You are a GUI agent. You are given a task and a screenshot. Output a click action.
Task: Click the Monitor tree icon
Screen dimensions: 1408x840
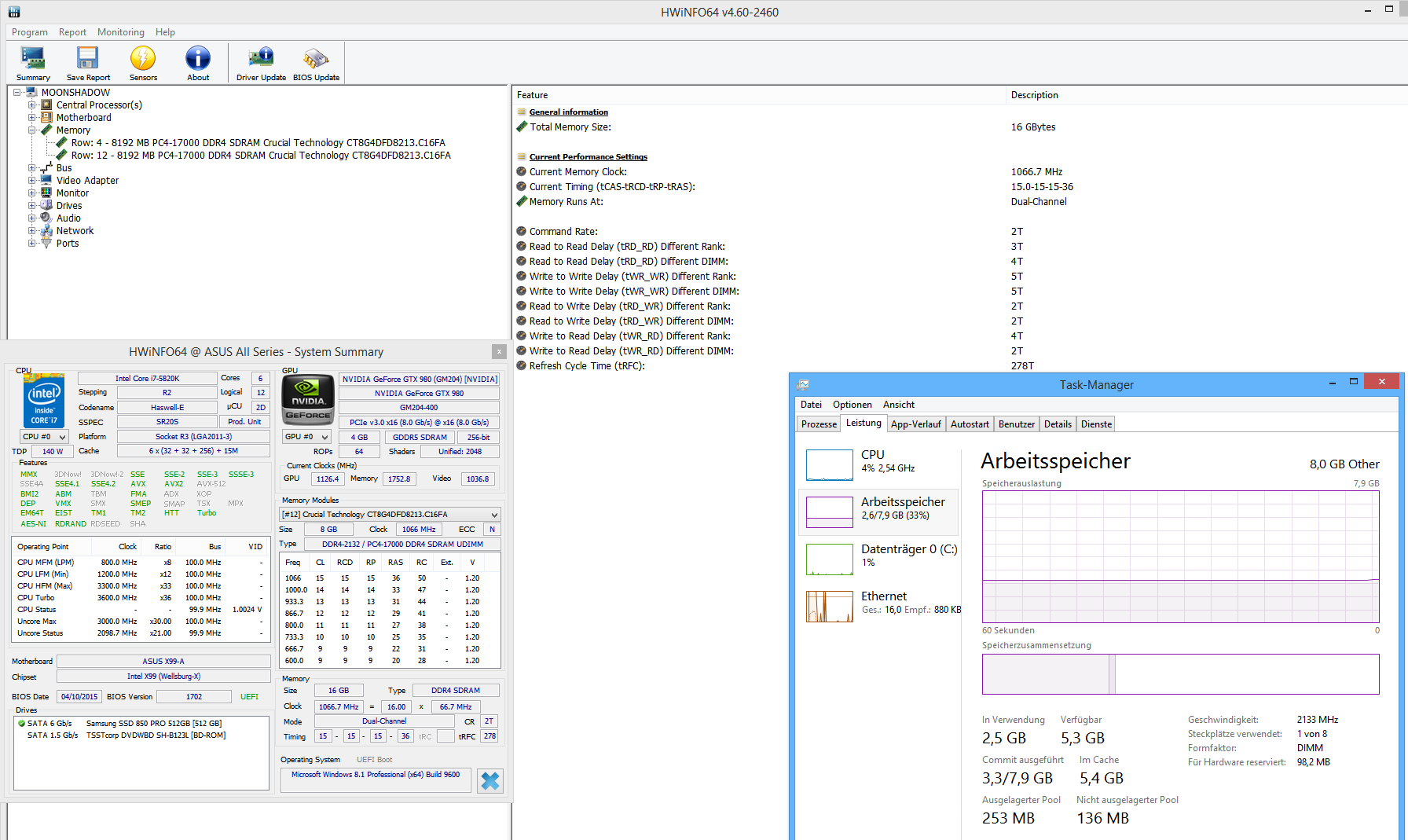tap(46, 193)
